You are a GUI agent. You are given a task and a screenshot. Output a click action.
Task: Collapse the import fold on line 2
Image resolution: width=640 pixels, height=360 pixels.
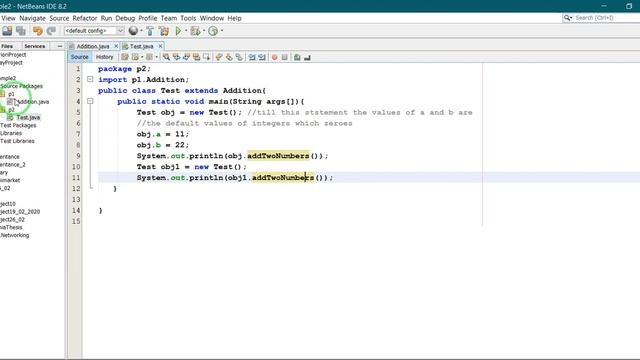click(x=90, y=79)
